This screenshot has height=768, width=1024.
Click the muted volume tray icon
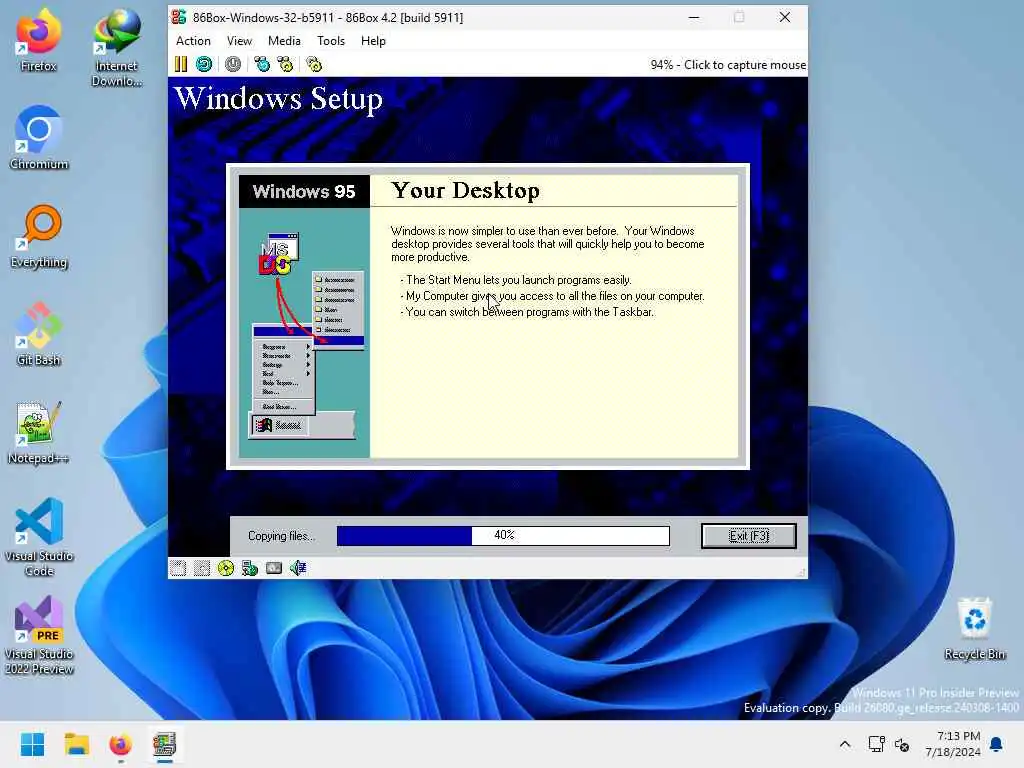pyautogui.click(x=902, y=744)
